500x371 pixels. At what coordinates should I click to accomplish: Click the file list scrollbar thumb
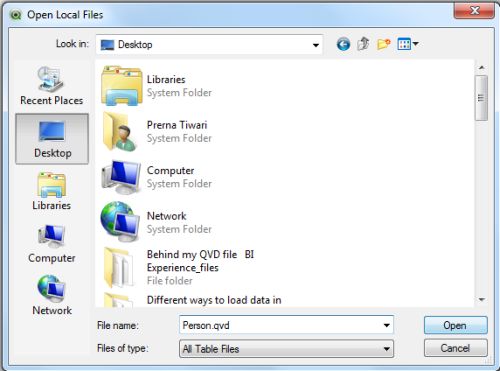(x=481, y=98)
